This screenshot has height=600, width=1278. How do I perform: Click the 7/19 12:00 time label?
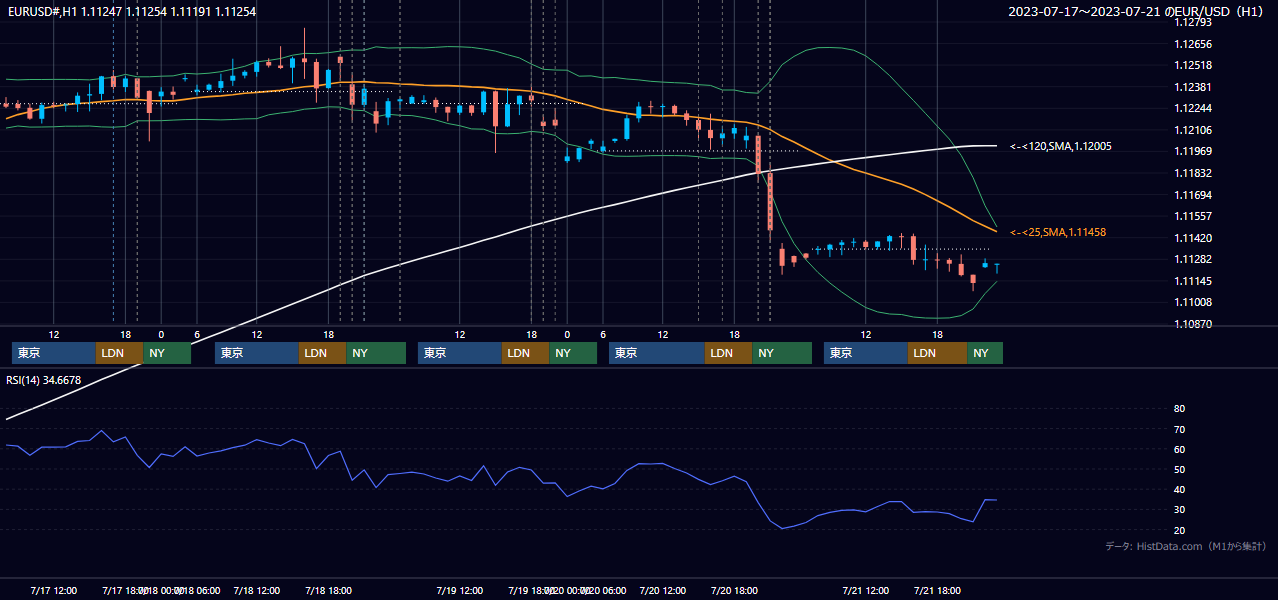tap(459, 590)
